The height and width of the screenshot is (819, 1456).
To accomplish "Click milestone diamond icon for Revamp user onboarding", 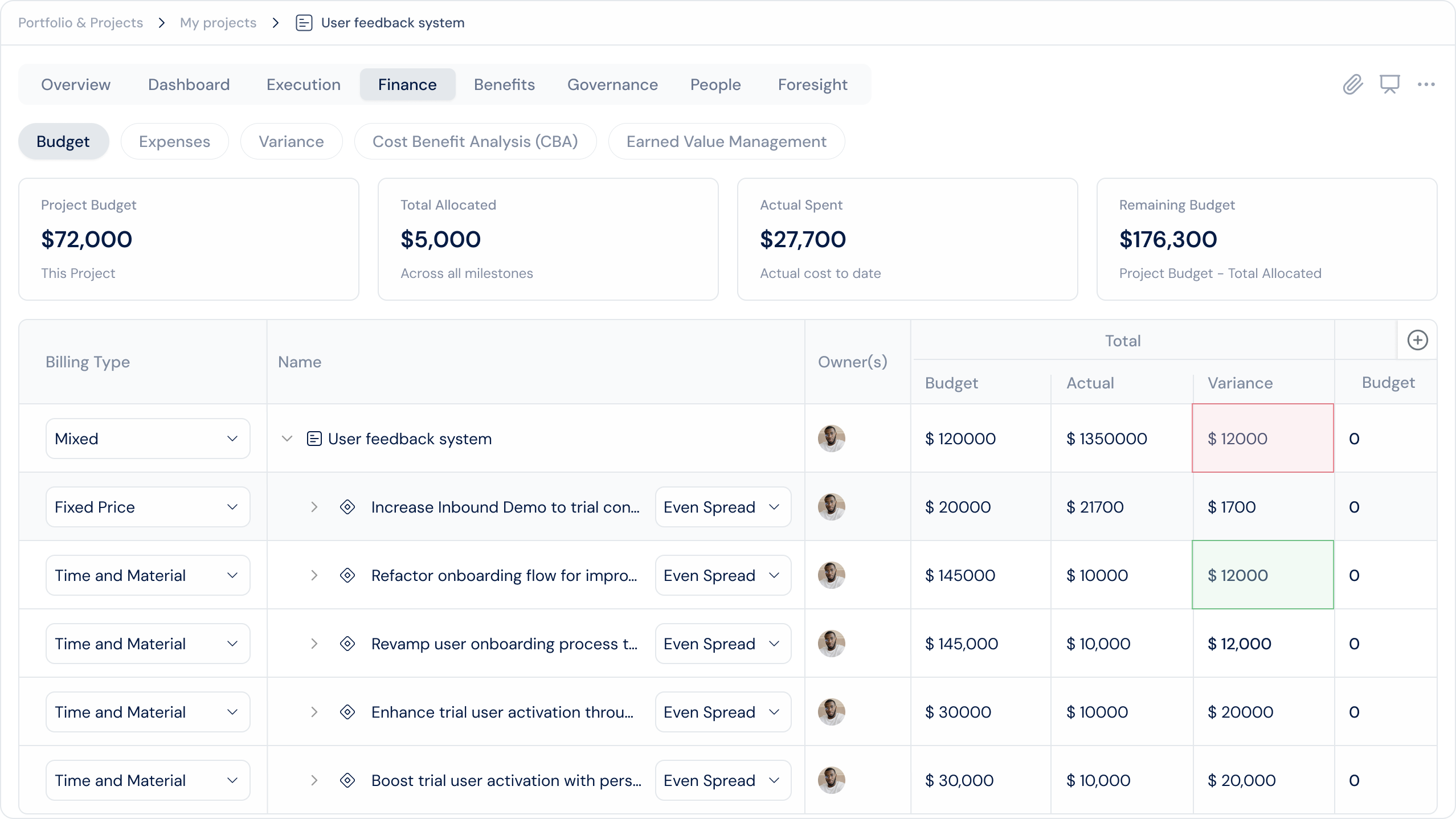I will (x=347, y=644).
